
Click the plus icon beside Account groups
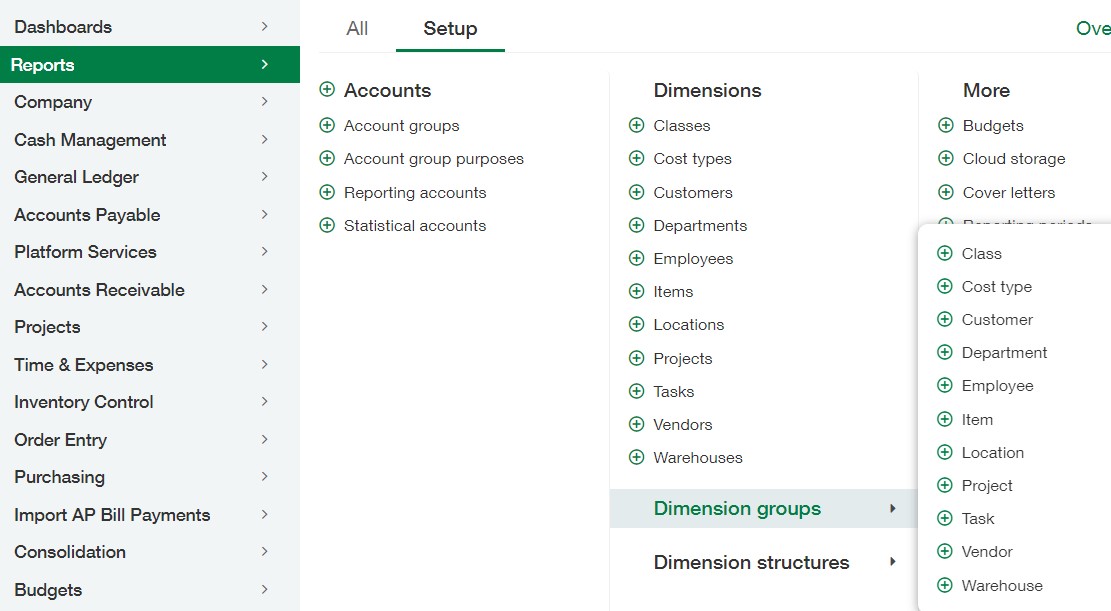327,126
